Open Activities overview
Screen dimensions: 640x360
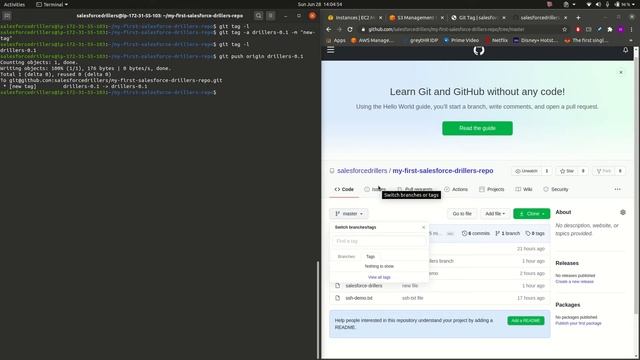click(14, 4)
